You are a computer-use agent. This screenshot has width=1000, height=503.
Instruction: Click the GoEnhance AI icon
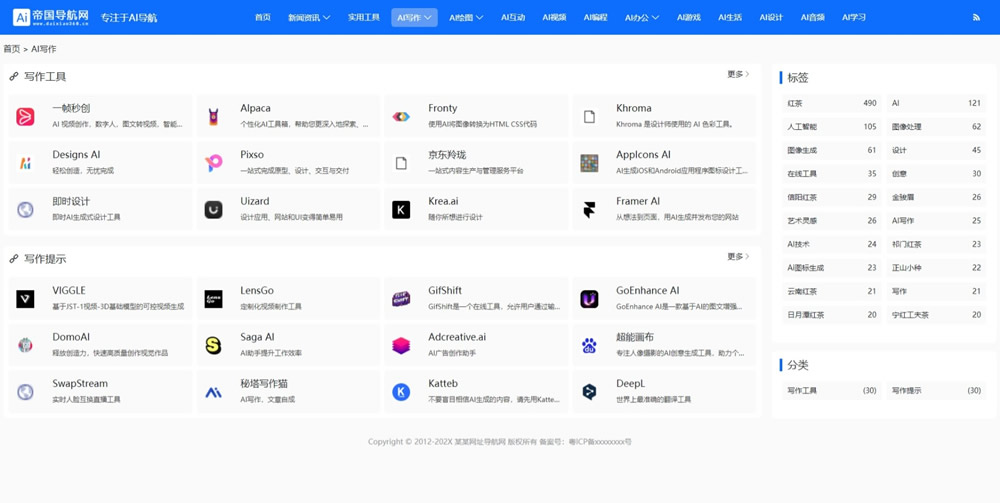[x=589, y=299]
